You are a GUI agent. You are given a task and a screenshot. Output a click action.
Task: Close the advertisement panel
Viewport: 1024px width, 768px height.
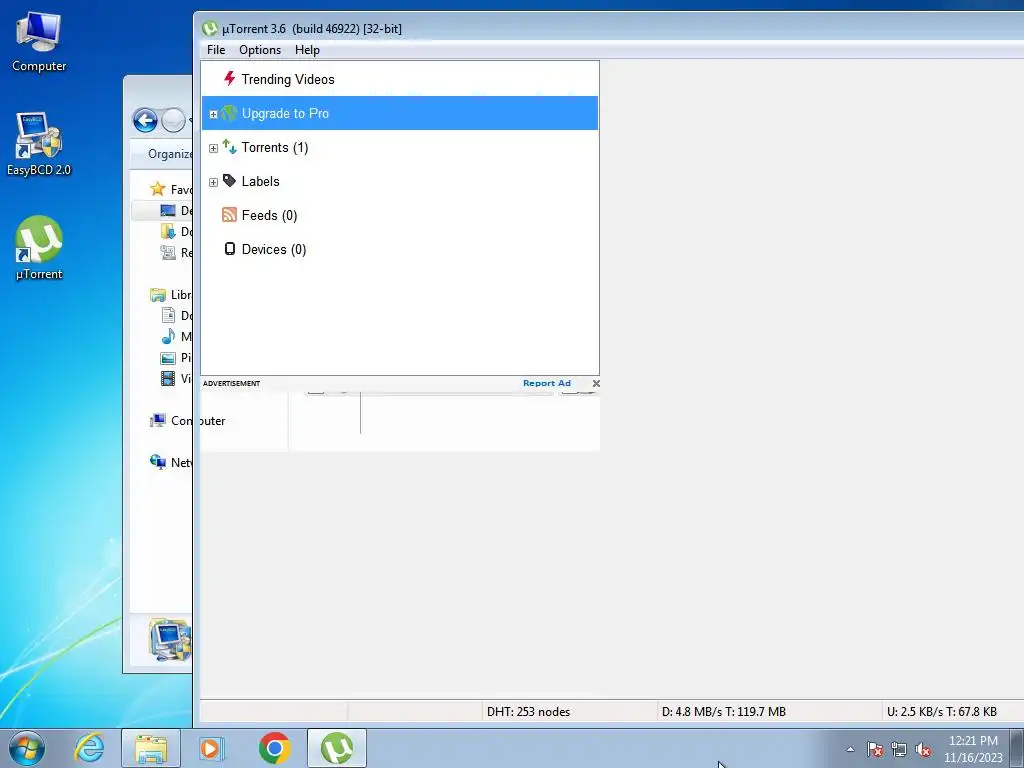pyautogui.click(x=596, y=383)
